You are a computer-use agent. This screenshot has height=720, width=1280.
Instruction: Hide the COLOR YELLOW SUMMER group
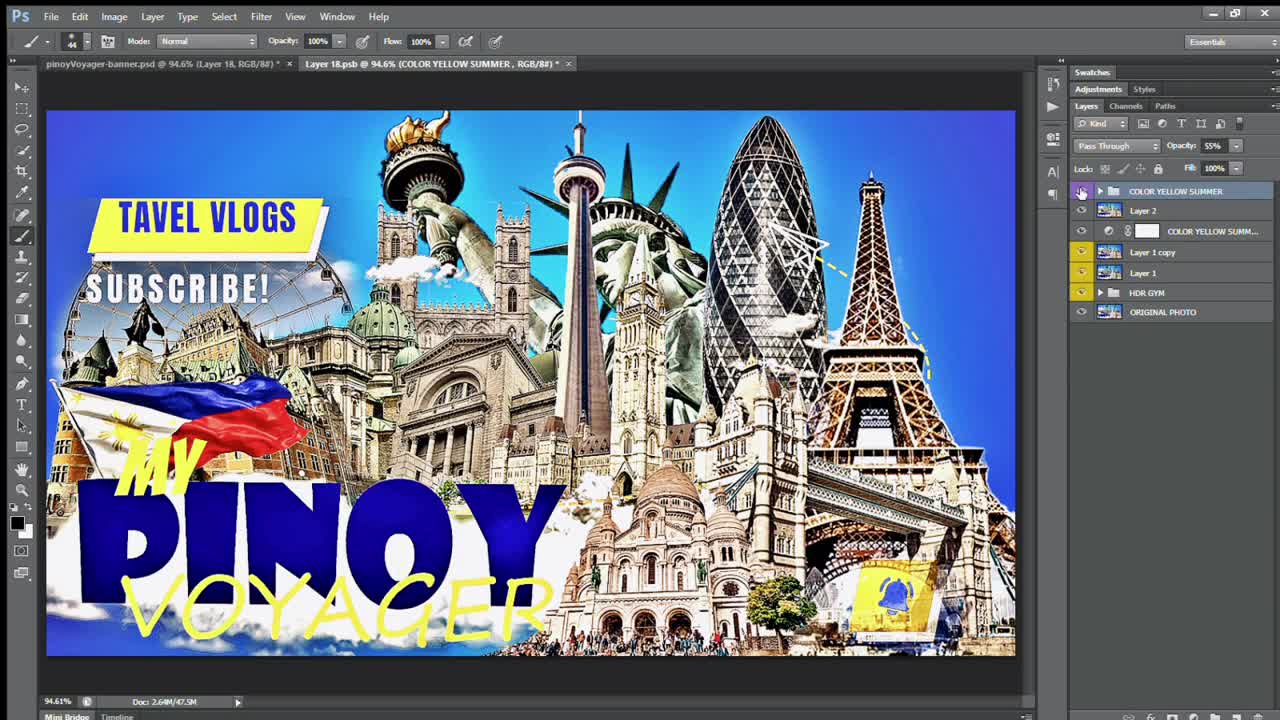1081,191
